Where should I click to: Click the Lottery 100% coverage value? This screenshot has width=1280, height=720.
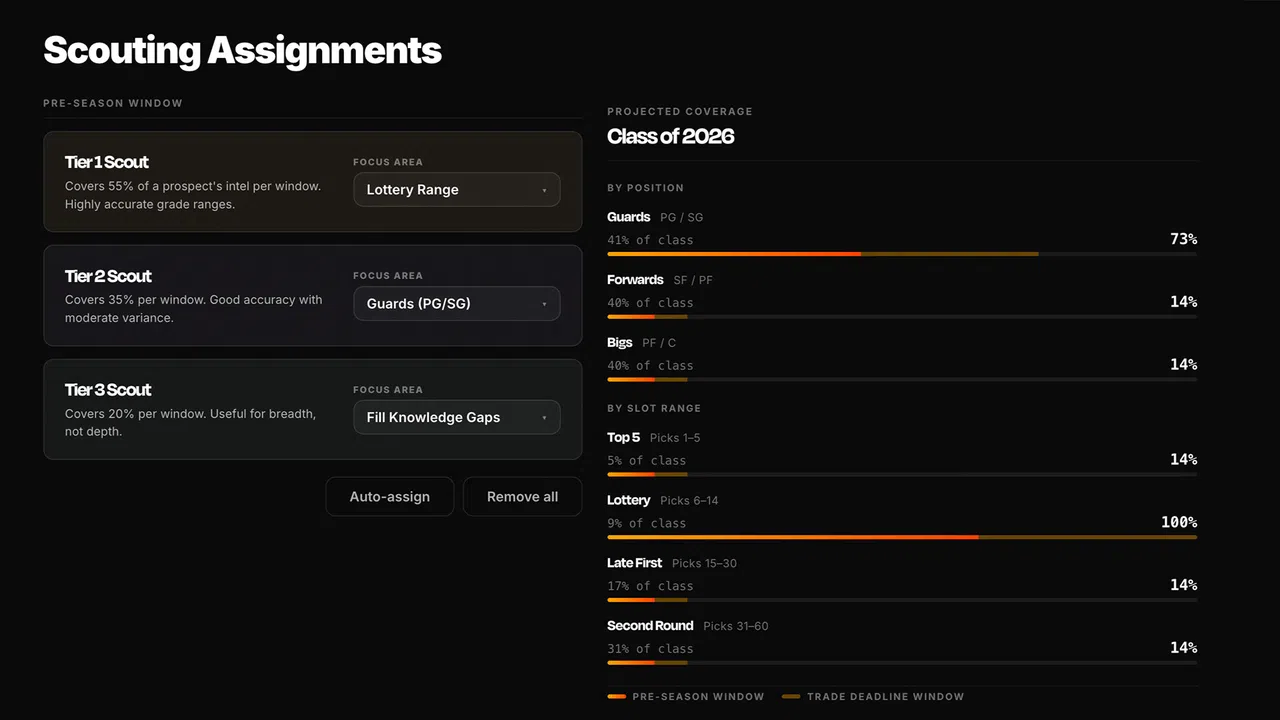(x=1179, y=522)
